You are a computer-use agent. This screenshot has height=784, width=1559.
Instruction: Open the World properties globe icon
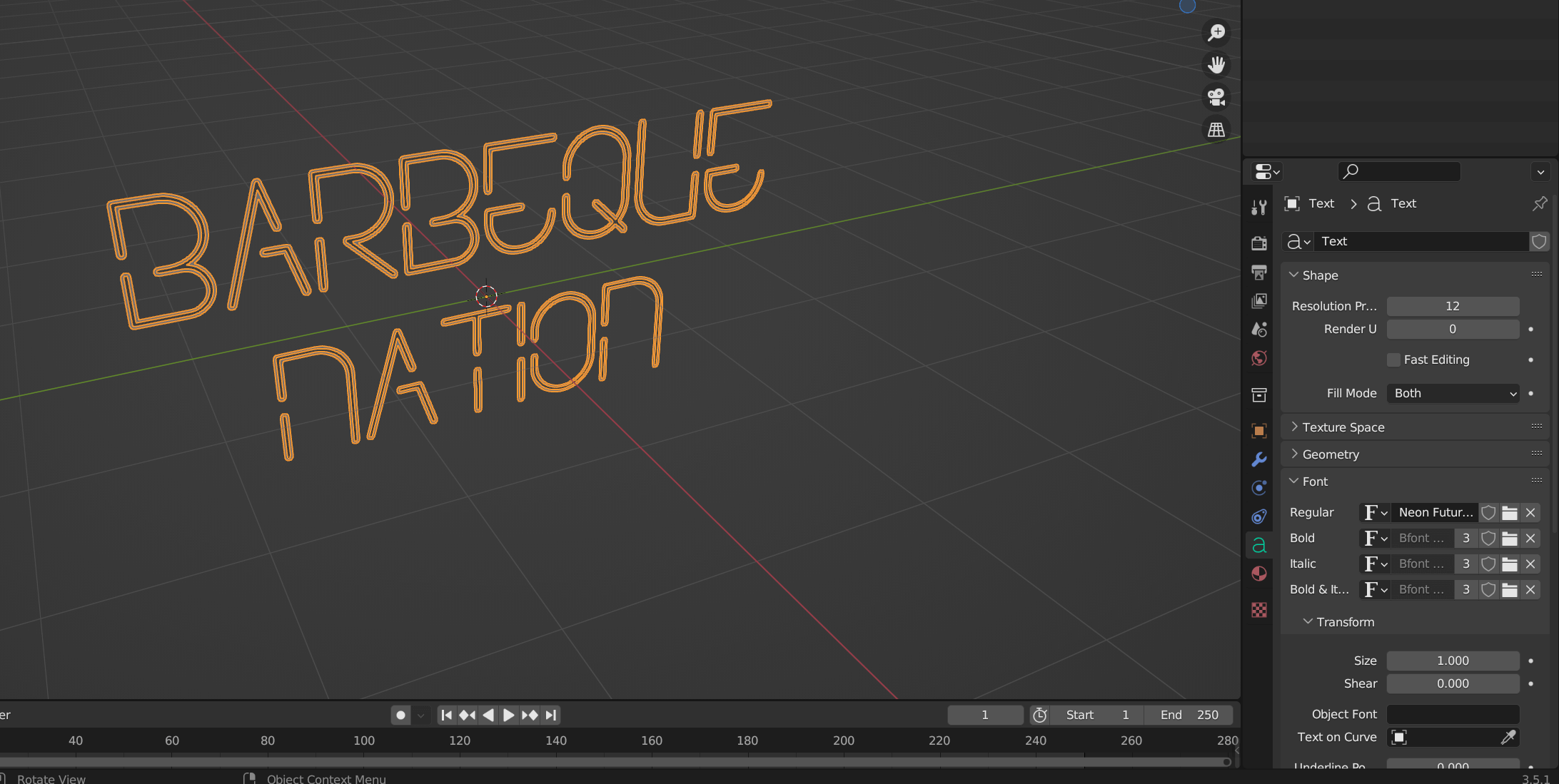pyautogui.click(x=1259, y=358)
